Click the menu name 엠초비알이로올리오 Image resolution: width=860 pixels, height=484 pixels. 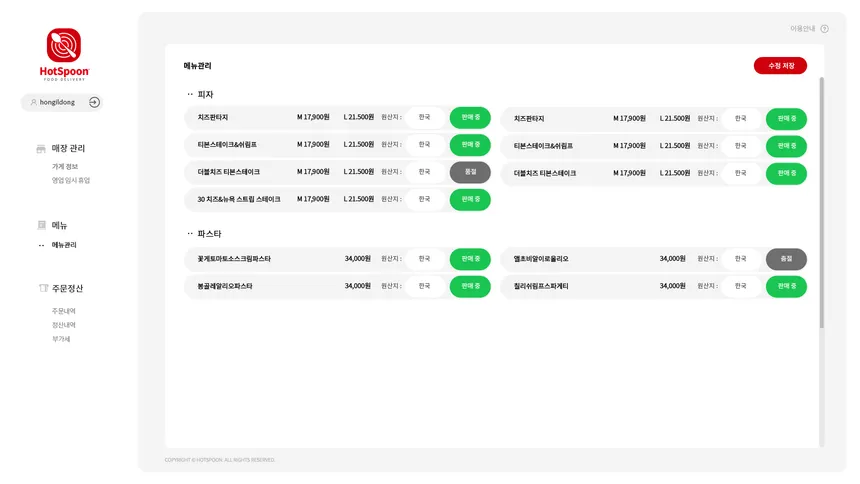[541, 258]
